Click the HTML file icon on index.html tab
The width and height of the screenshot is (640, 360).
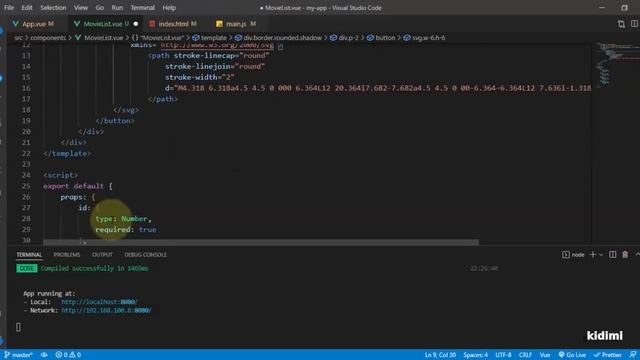pyautogui.click(x=152, y=24)
